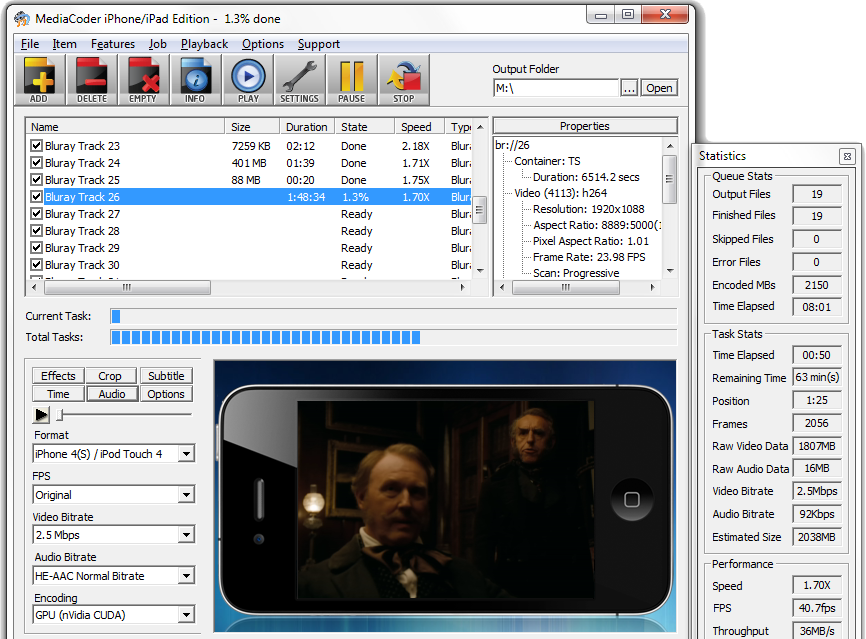This screenshot has height=639, width=866.
Task: Click Properties pane scroll up arrow
Action: (669, 146)
